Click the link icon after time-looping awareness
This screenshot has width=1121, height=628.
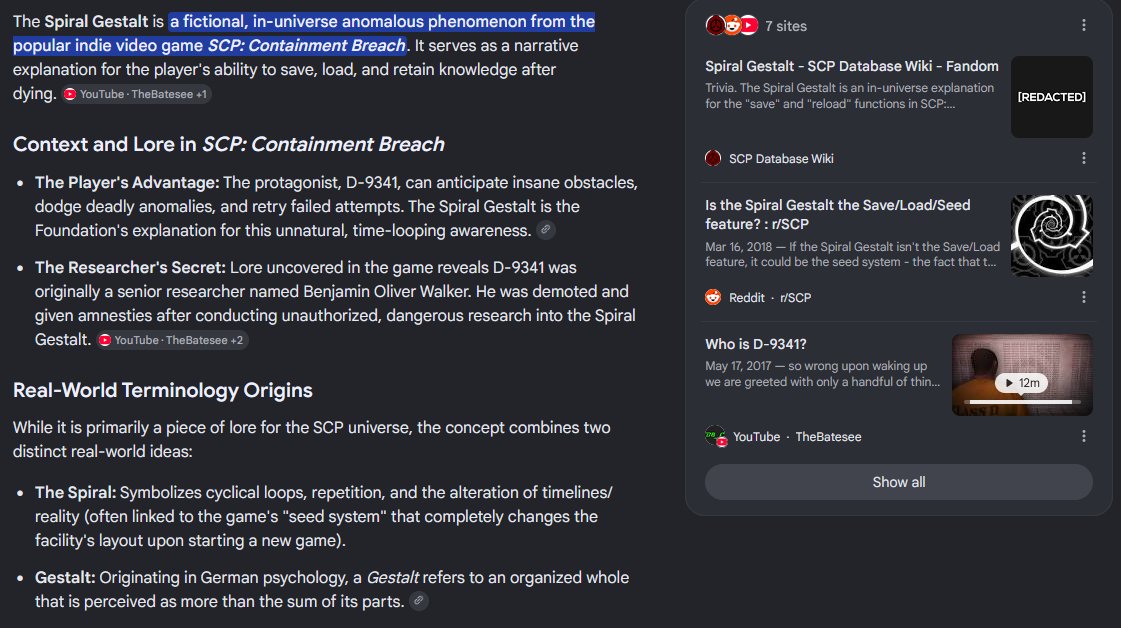tap(545, 230)
